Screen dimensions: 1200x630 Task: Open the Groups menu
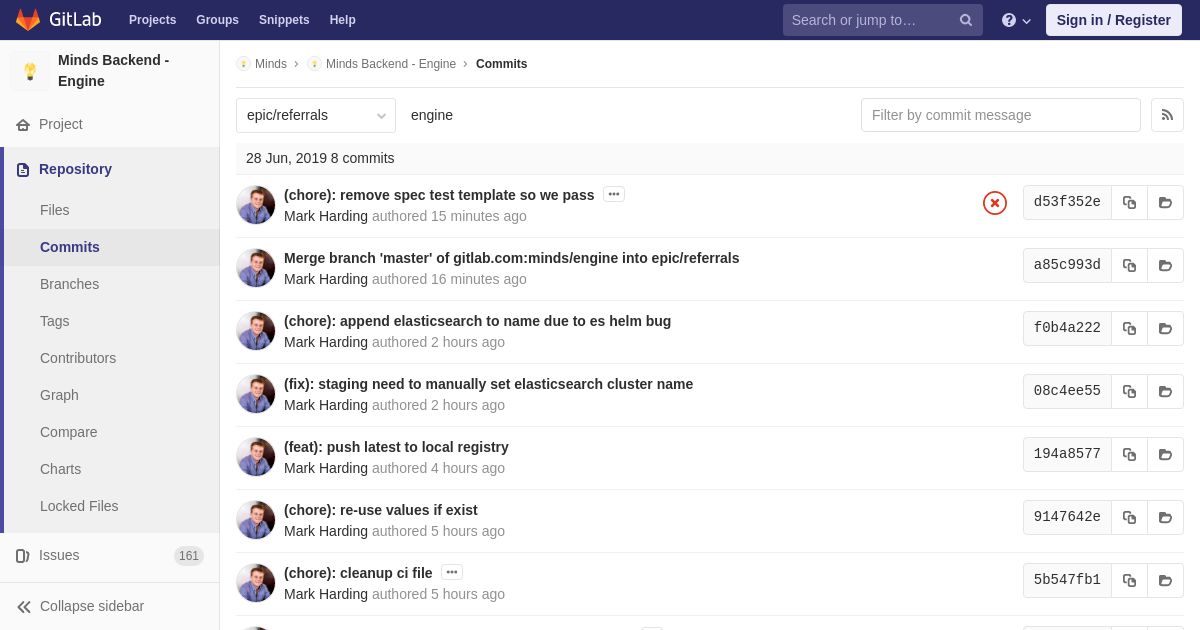point(217,20)
